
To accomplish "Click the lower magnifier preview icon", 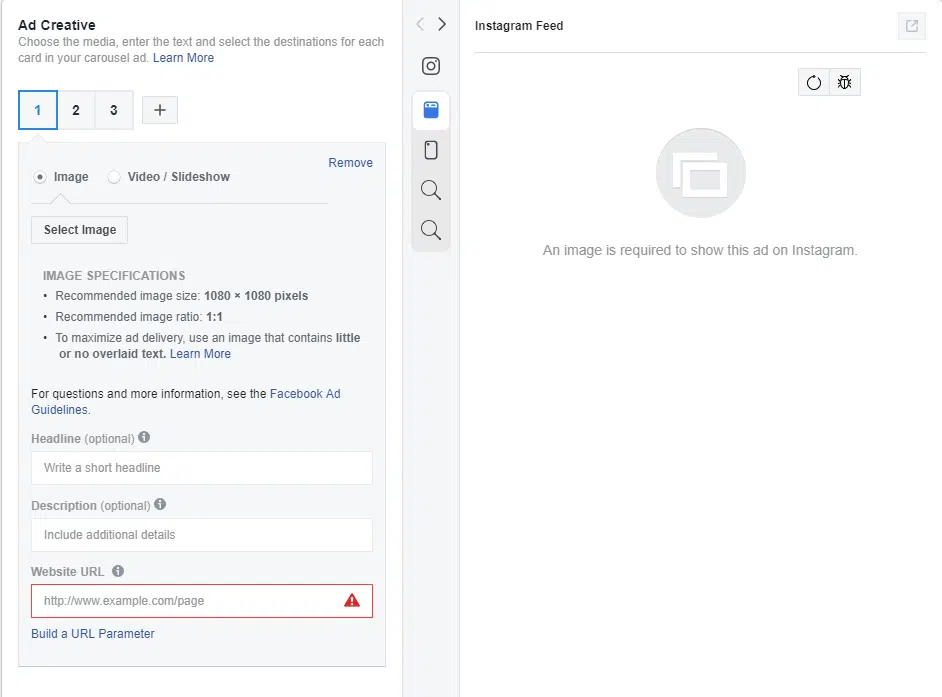I will [431, 230].
